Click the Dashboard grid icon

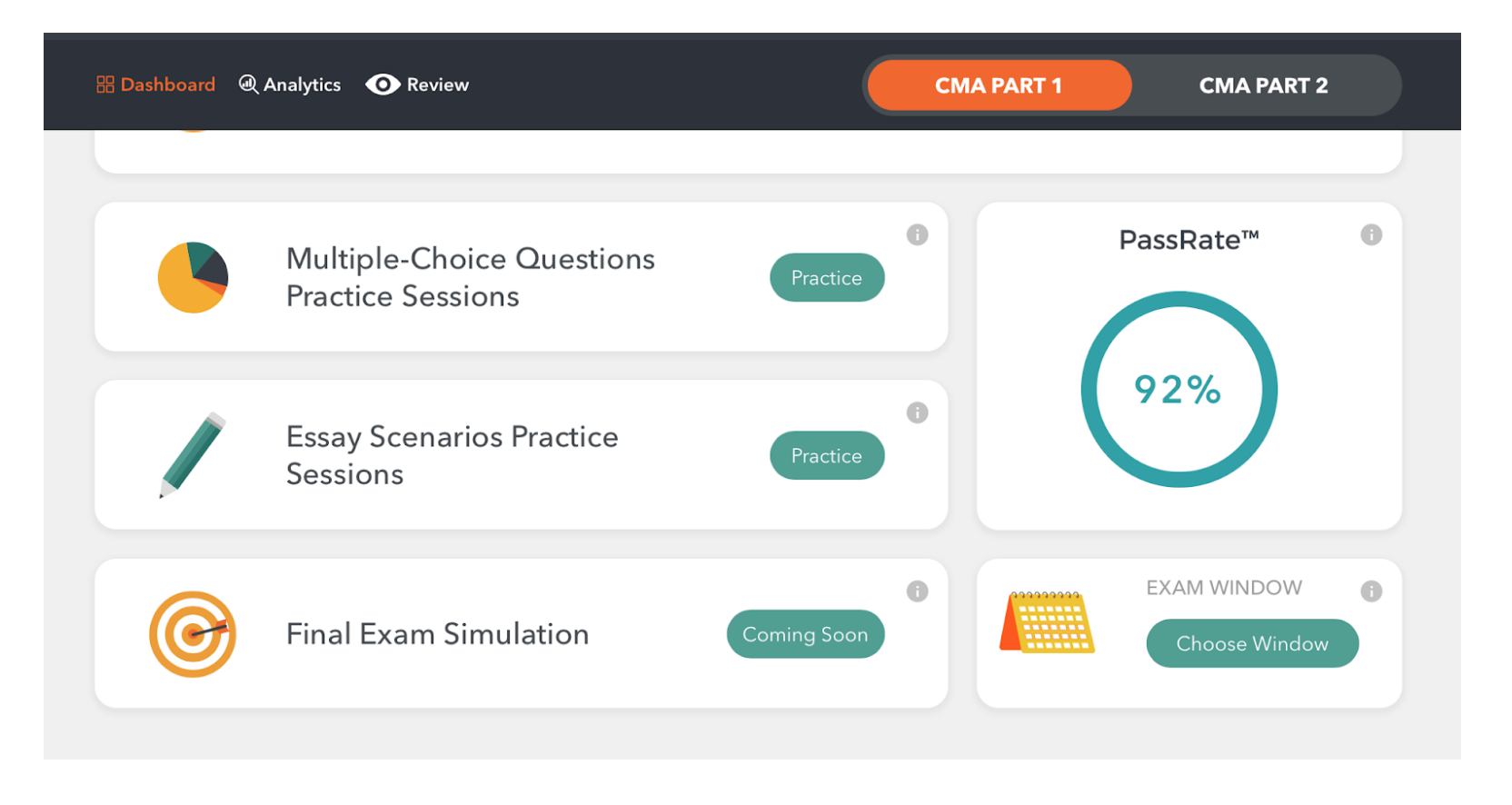[x=105, y=84]
